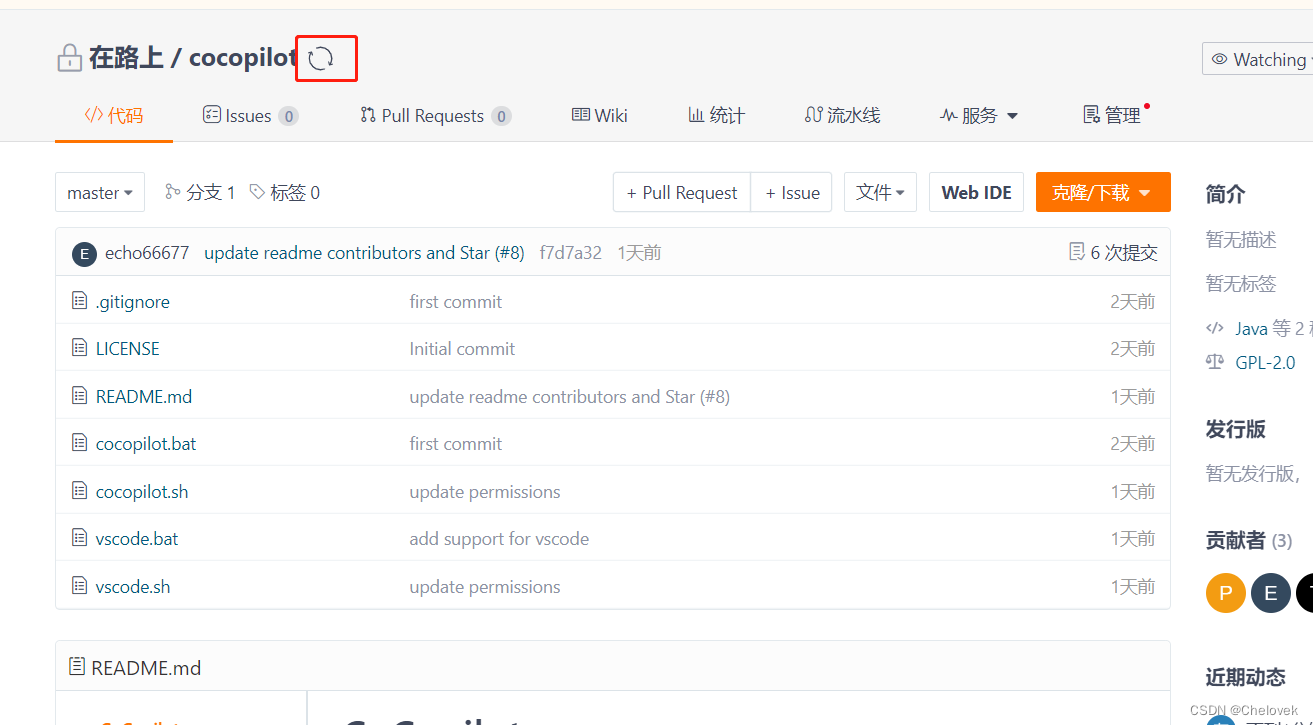Viewport: 1313px width, 725px height.
Task: Click the 在路上 owner name link
Action: (126, 58)
